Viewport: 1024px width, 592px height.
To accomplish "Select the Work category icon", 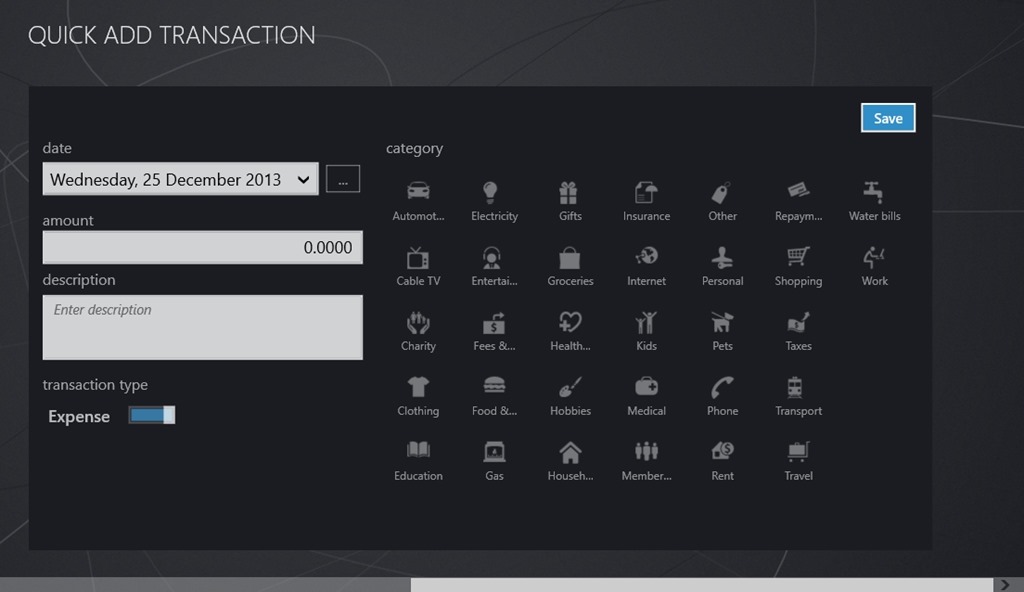I will click(873, 257).
